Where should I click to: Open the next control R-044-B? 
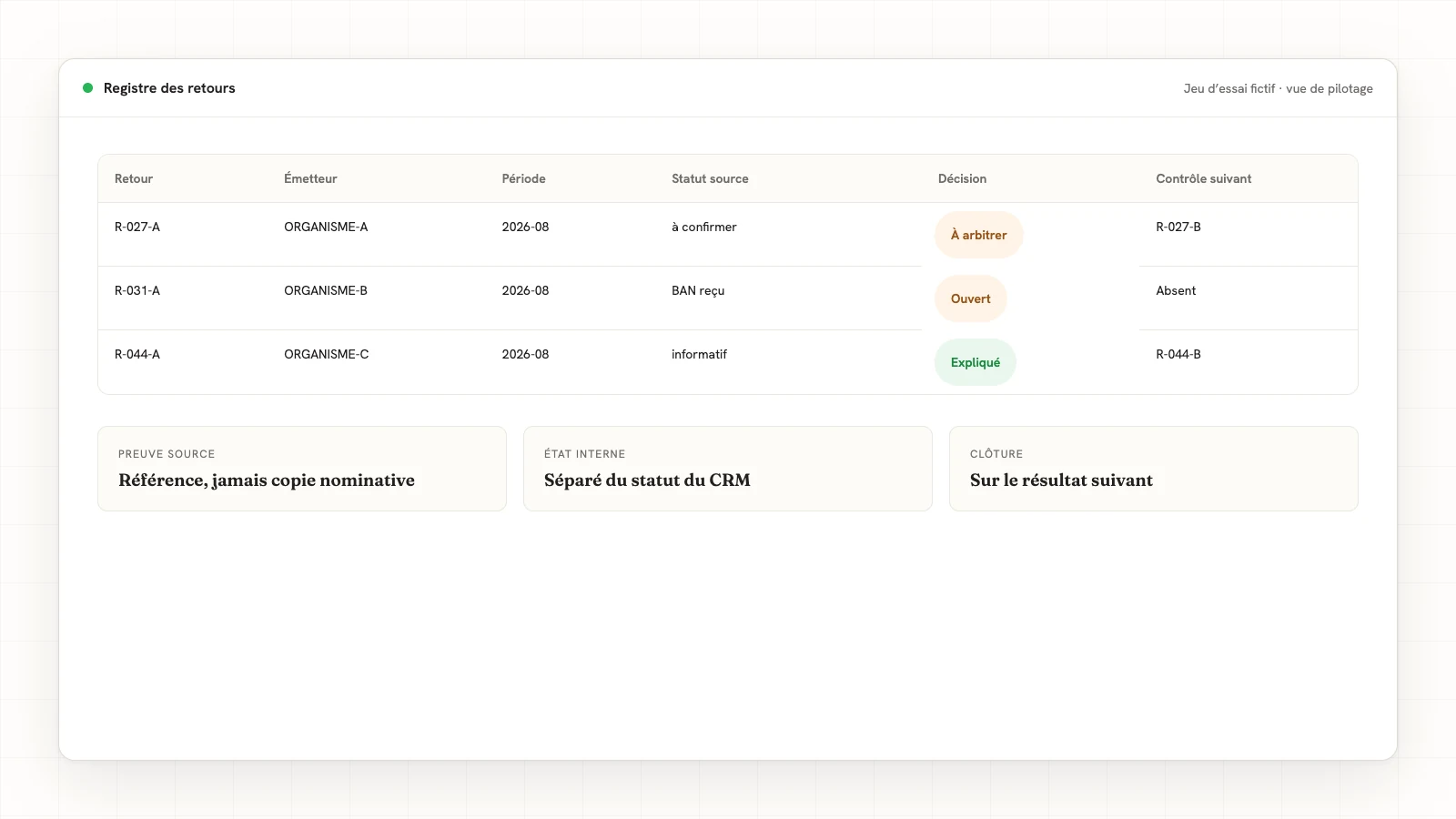point(1178,354)
